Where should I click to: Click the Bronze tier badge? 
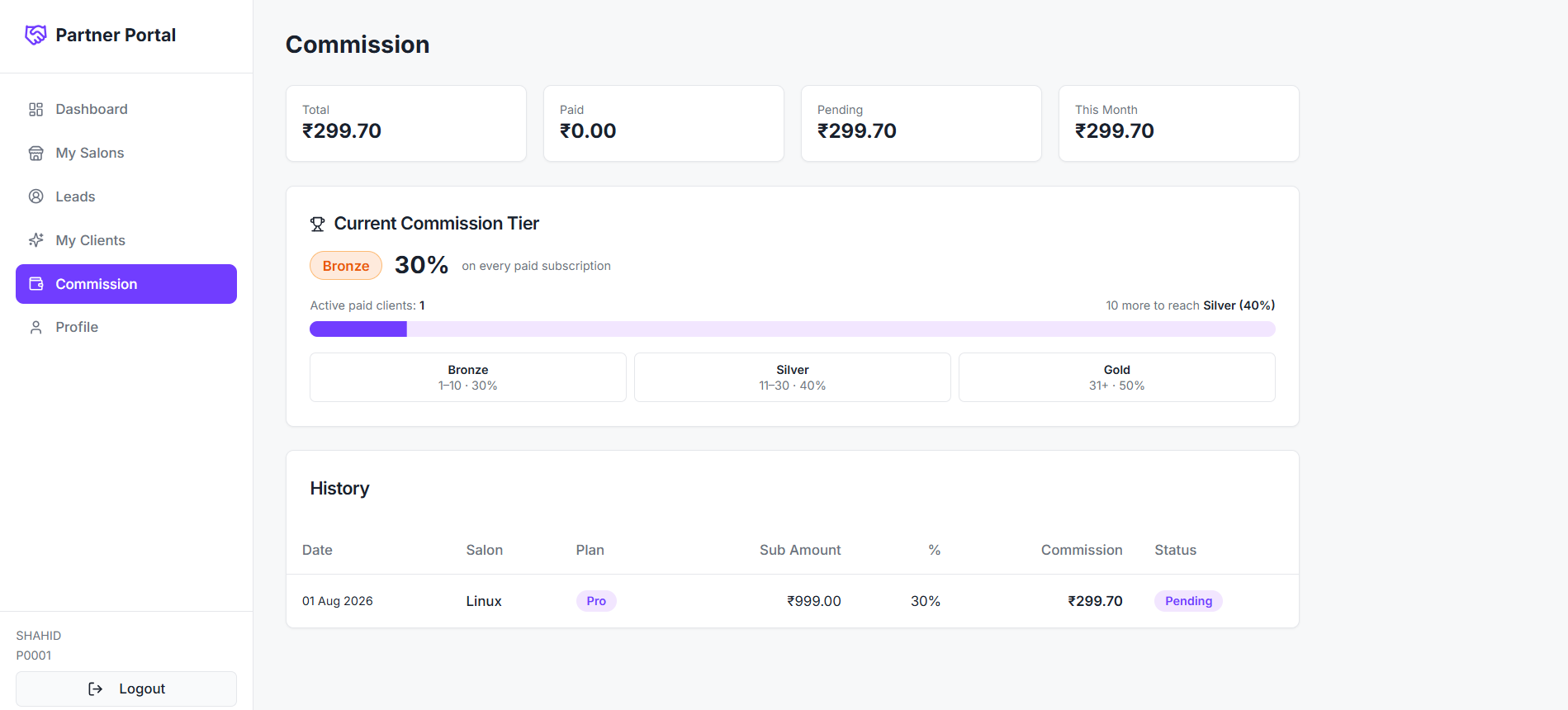tap(346, 266)
